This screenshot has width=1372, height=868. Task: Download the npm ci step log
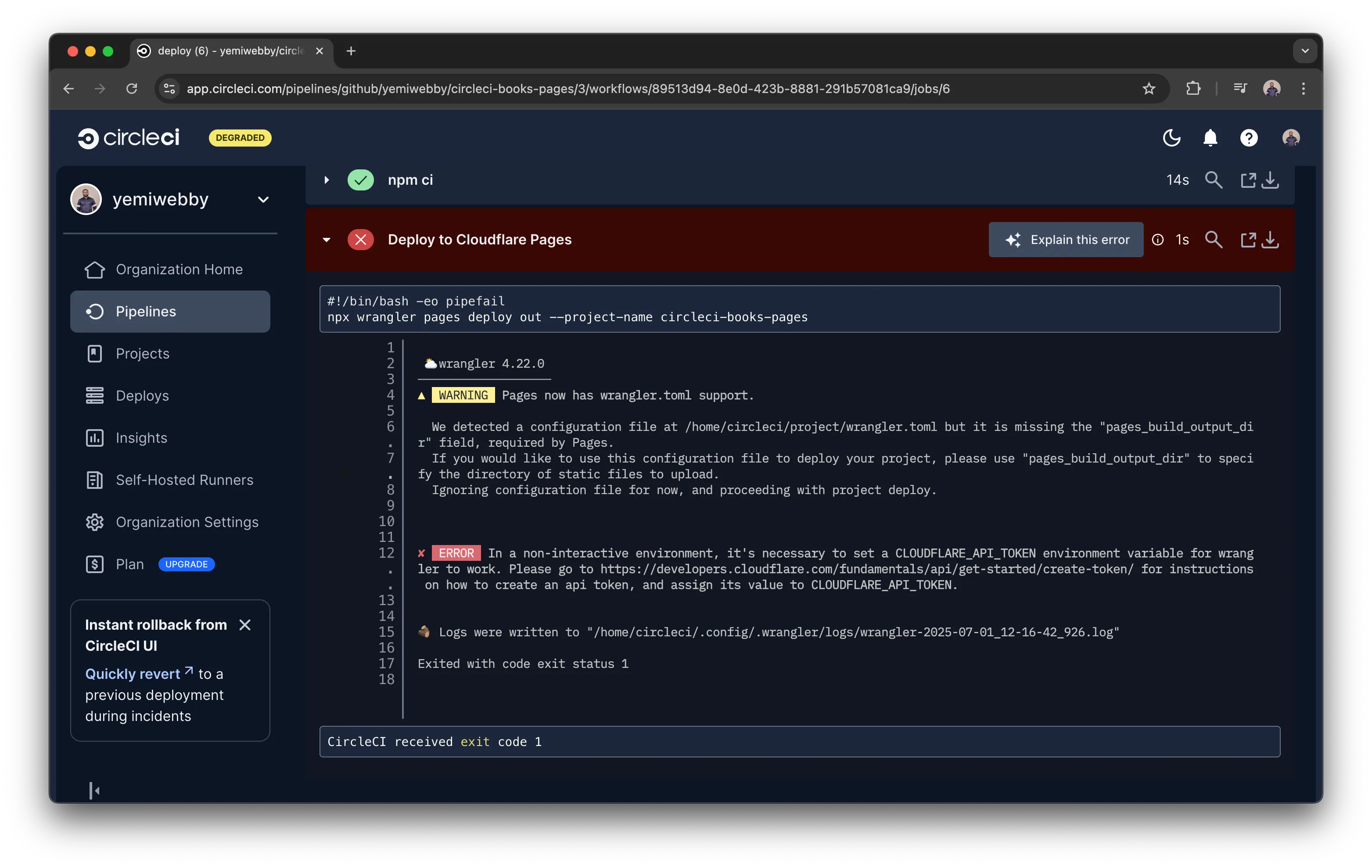point(1271,180)
